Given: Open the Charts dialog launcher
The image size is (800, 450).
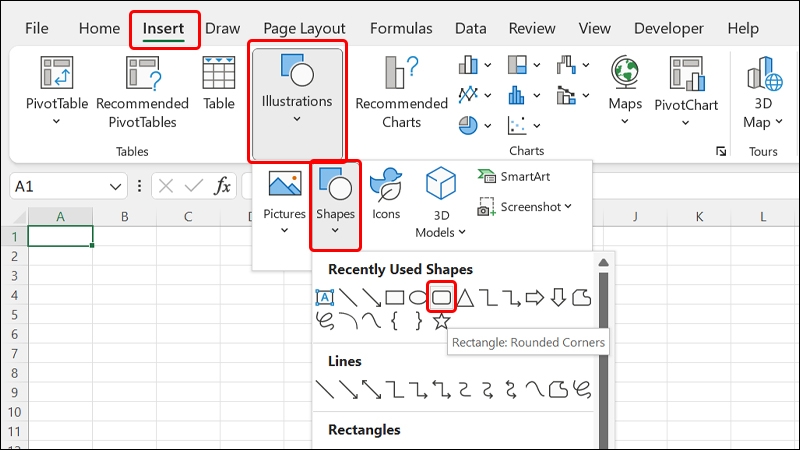Looking at the screenshot, I should (x=720, y=151).
